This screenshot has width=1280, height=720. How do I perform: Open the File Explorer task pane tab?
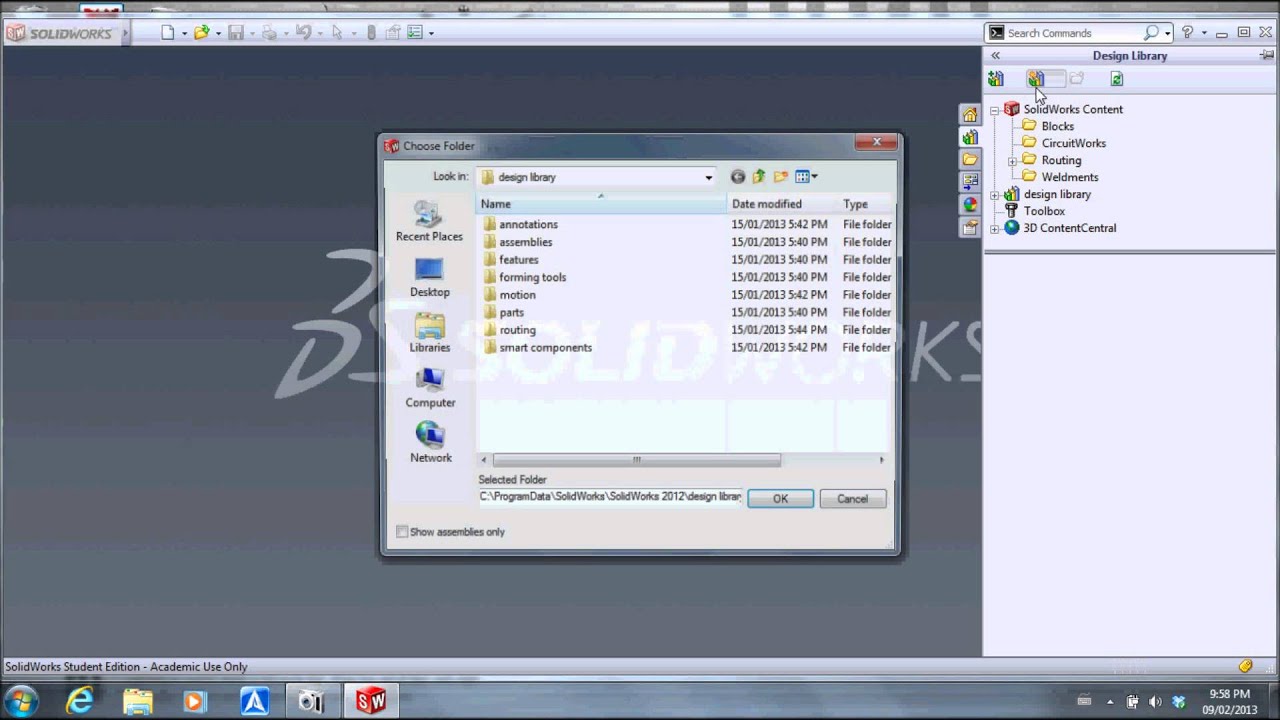(x=970, y=159)
